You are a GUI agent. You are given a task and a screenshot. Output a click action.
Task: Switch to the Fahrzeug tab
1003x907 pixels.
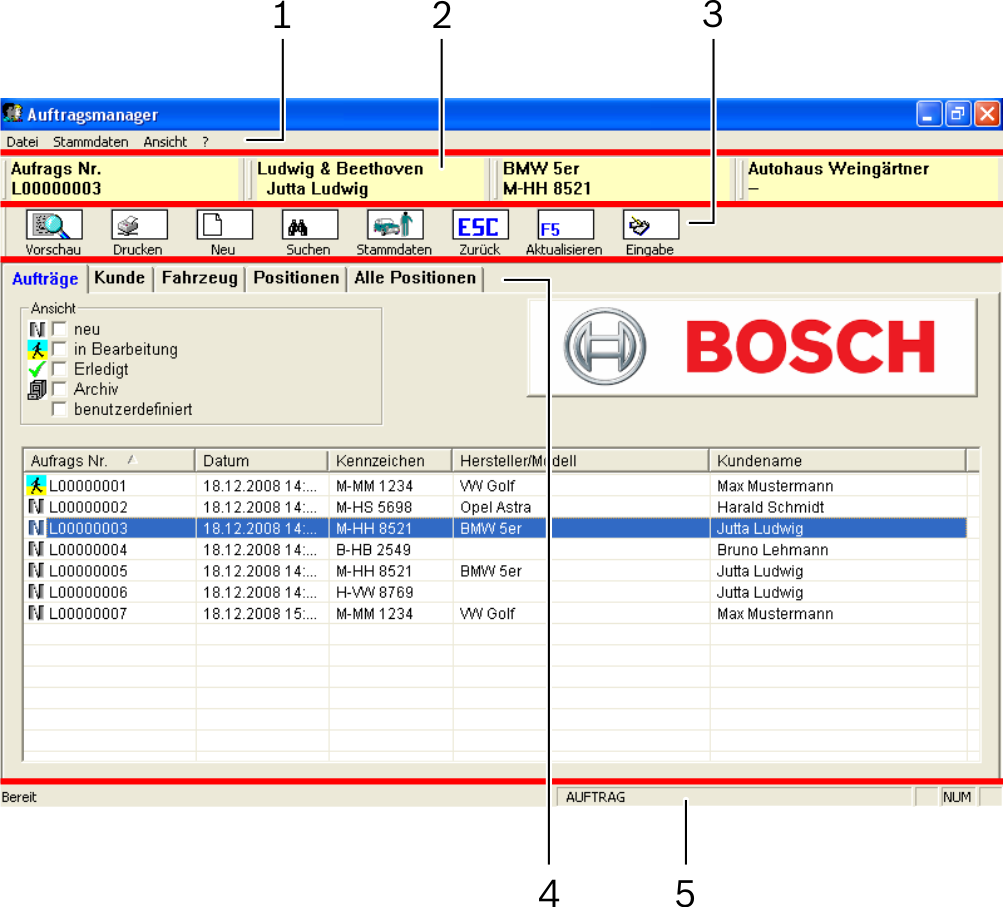(199, 278)
